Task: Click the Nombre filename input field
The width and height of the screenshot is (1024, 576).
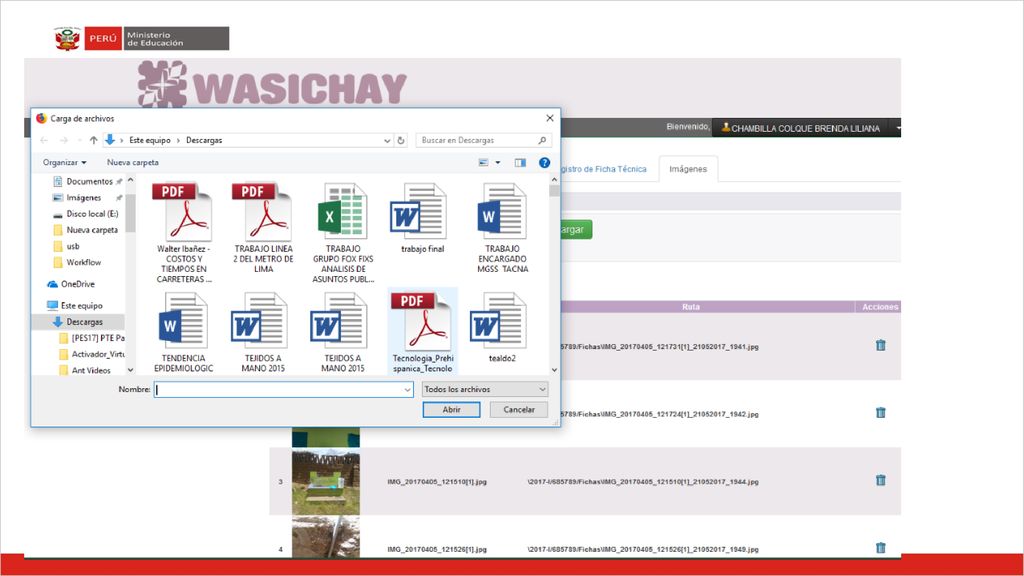Action: (x=278, y=390)
